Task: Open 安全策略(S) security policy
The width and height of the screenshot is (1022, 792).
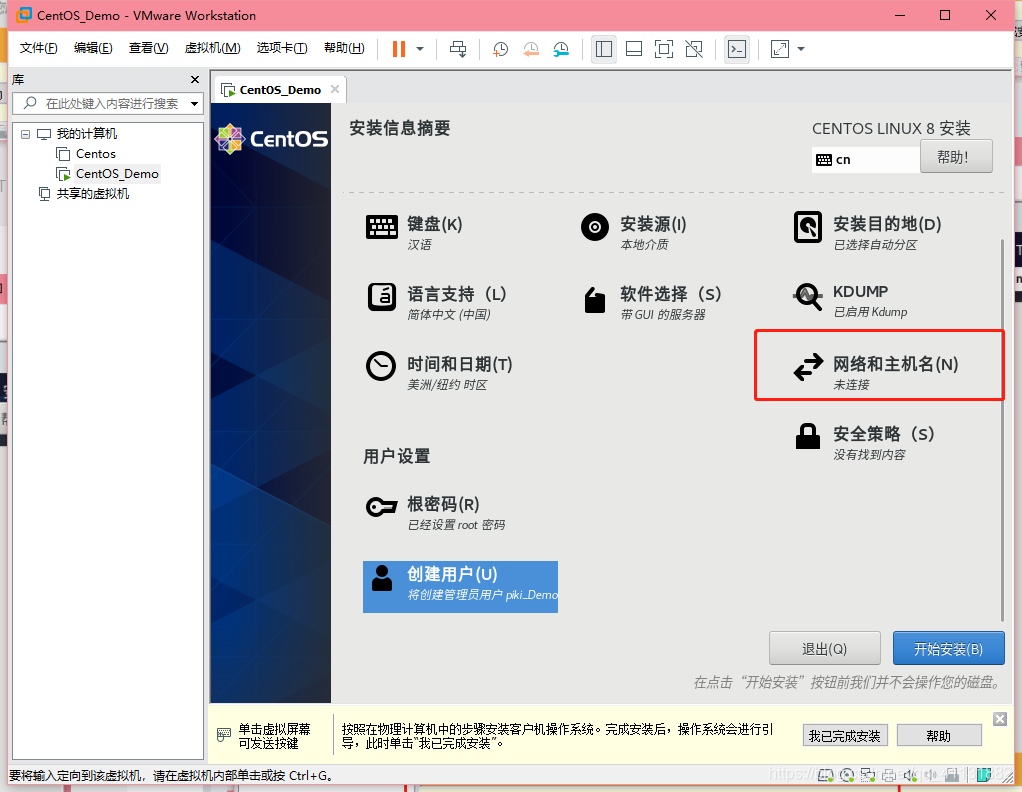Action: coord(864,442)
